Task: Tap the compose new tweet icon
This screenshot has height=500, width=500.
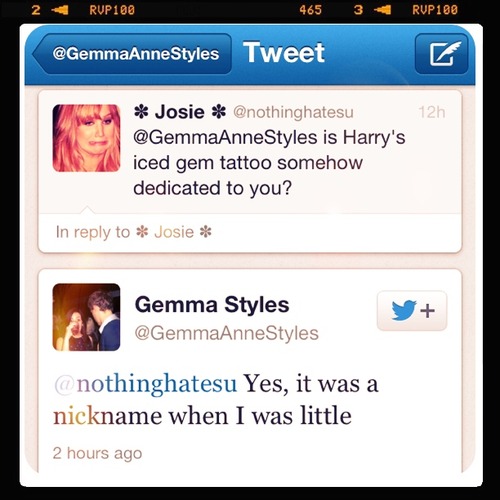Action: 441,54
